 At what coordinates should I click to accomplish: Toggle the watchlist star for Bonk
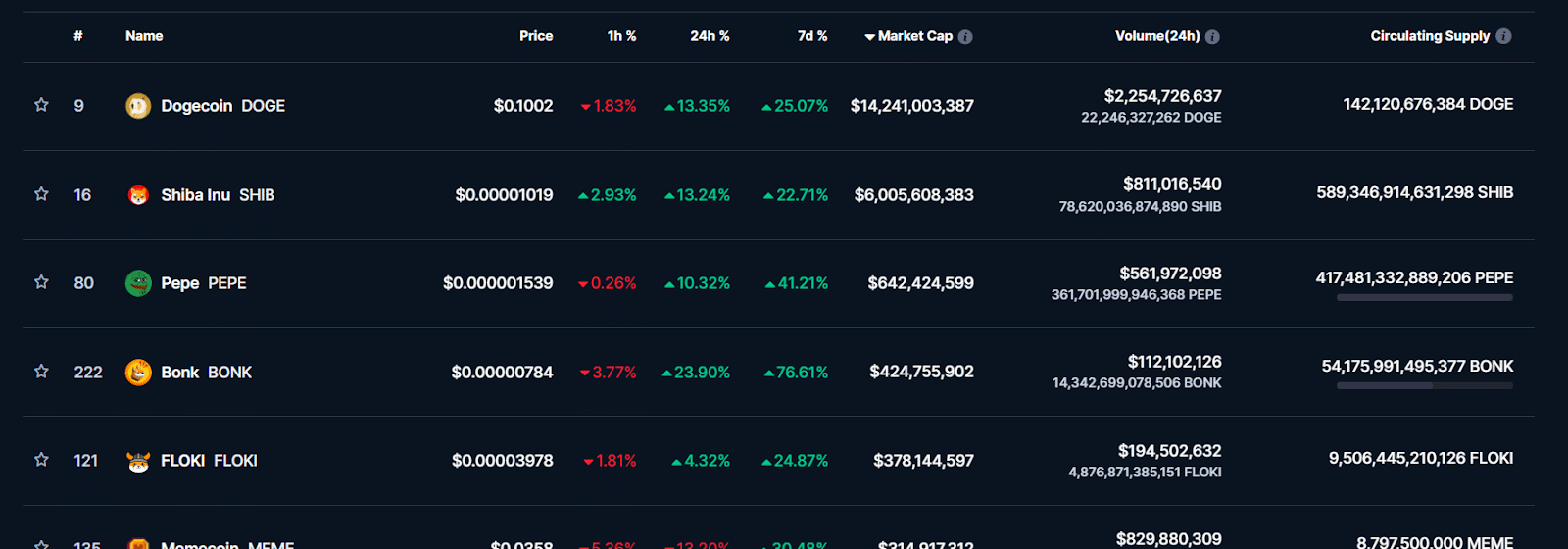point(41,372)
